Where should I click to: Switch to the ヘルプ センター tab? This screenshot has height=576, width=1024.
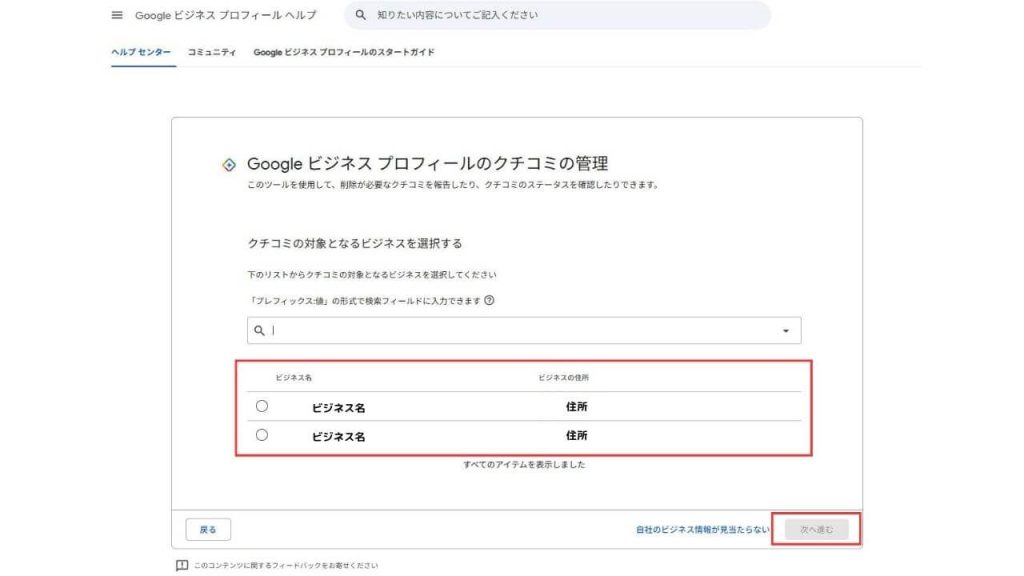coord(141,52)
